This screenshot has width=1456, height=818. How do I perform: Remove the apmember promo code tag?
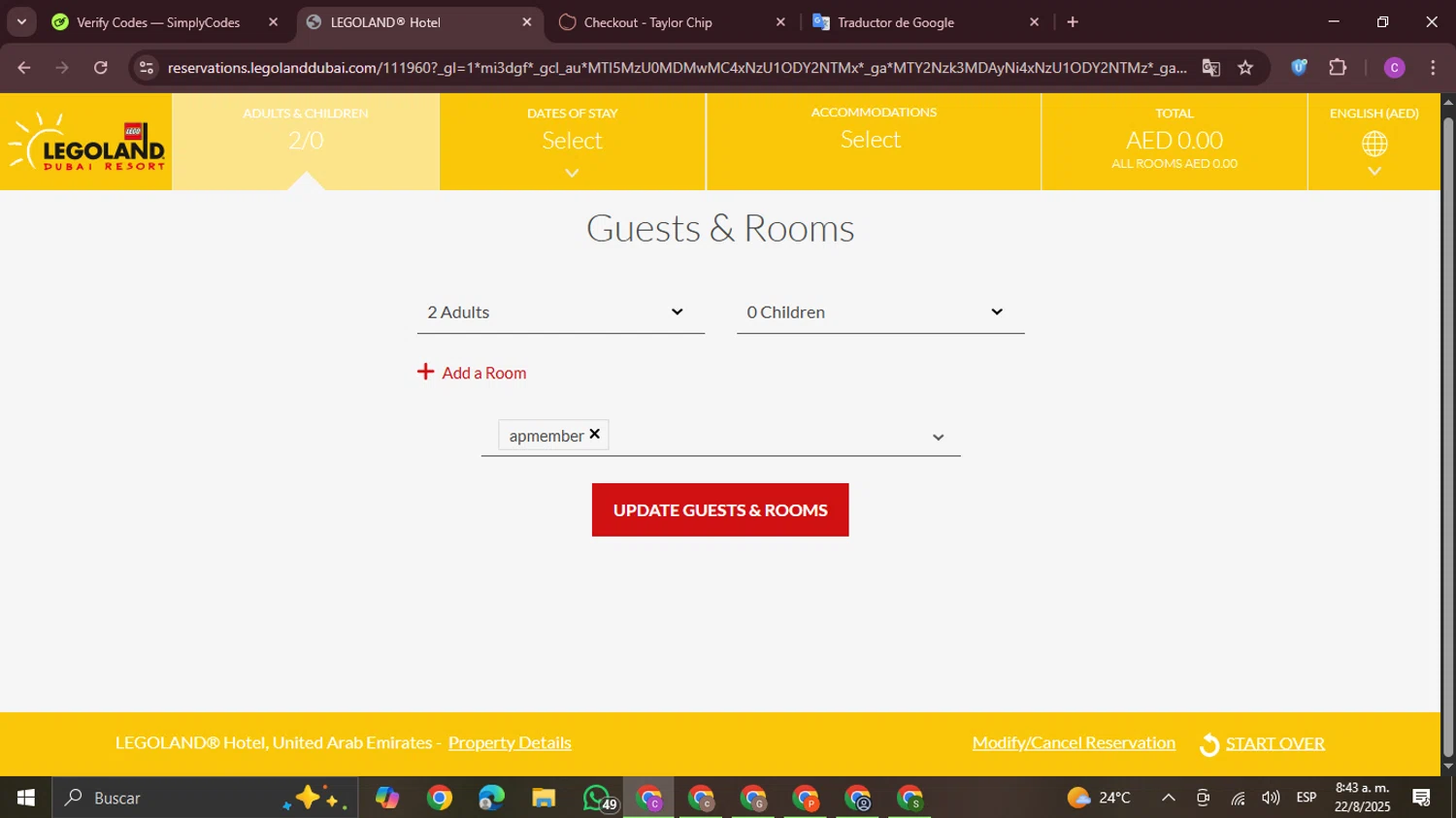595,434
